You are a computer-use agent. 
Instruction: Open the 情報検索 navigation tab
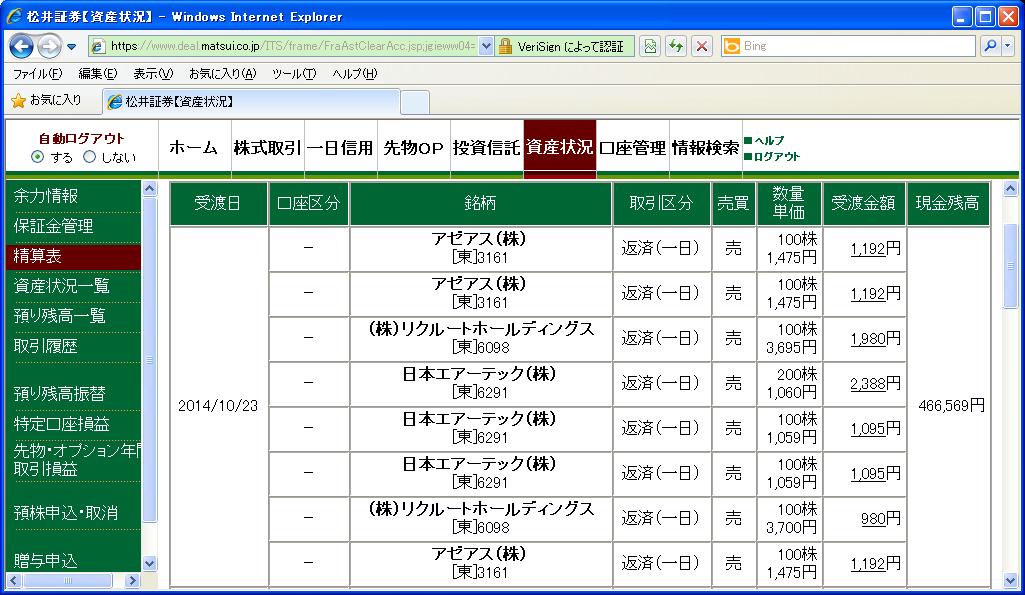[706, 148]
